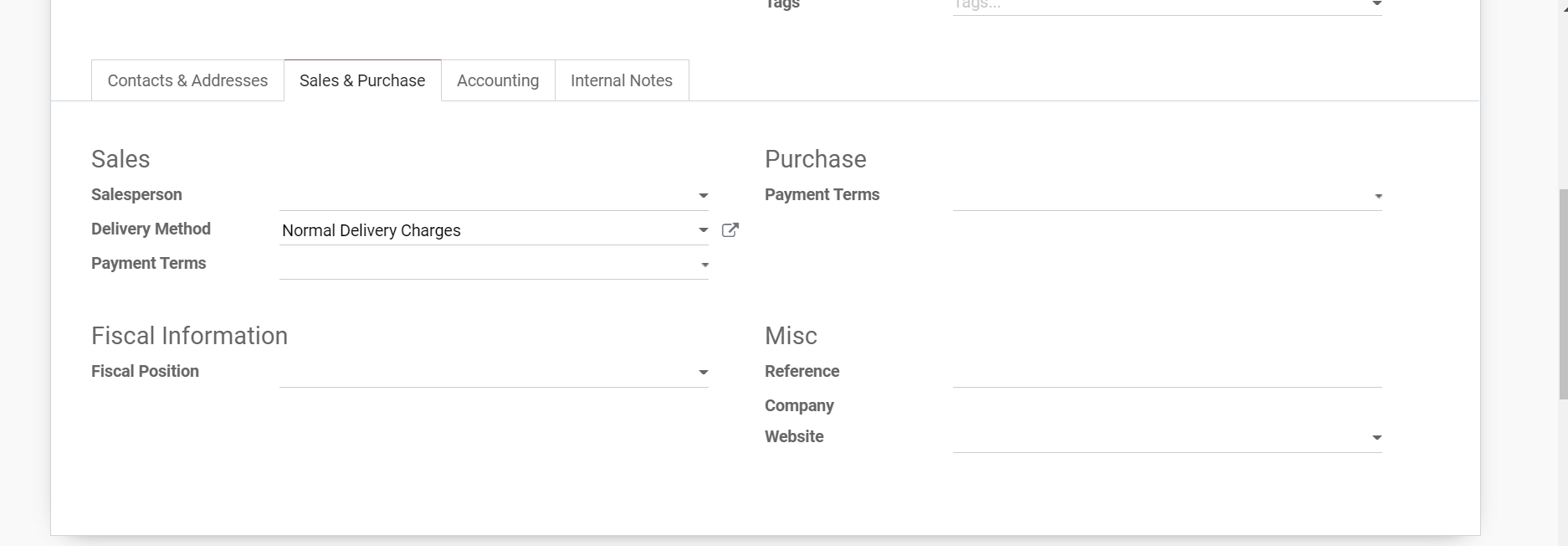Open external link for Normal Delivery Charges

(730, 230)
